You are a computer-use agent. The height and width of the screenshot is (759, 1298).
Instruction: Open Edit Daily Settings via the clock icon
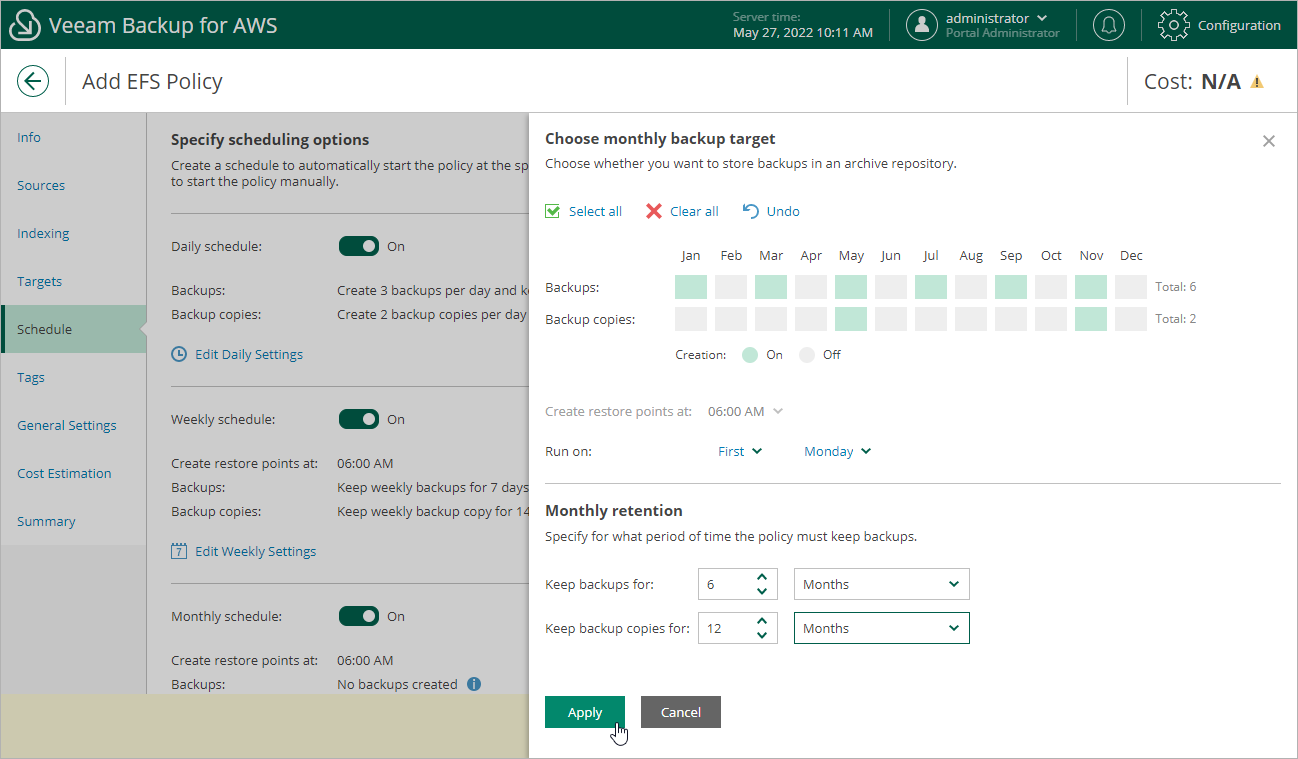click(x=181, y=353)
